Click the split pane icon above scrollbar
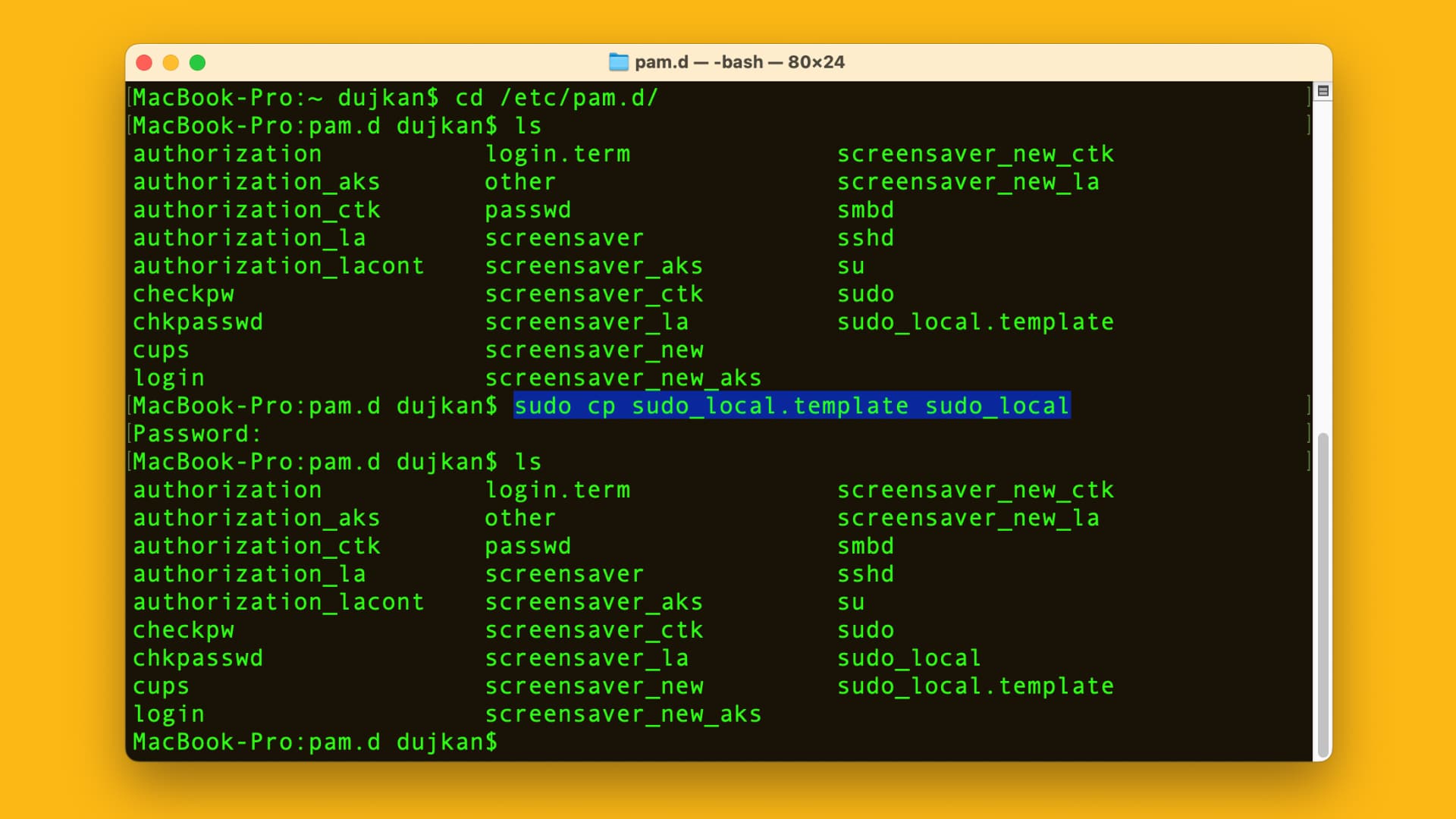1456x819 pixels. pyautogui.click(x=1323, y=91)
